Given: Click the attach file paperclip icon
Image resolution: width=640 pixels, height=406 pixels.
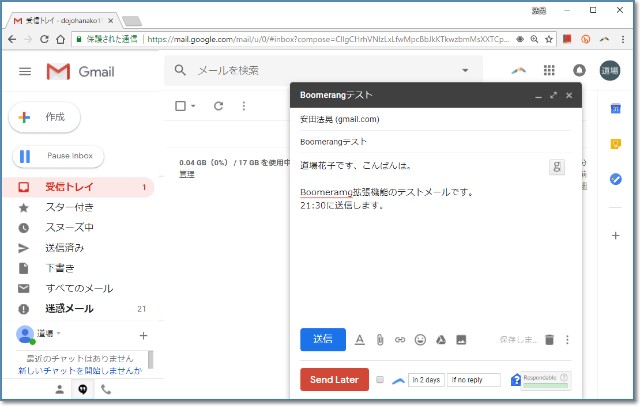Looking at the screenshot, I should (380, 340).
